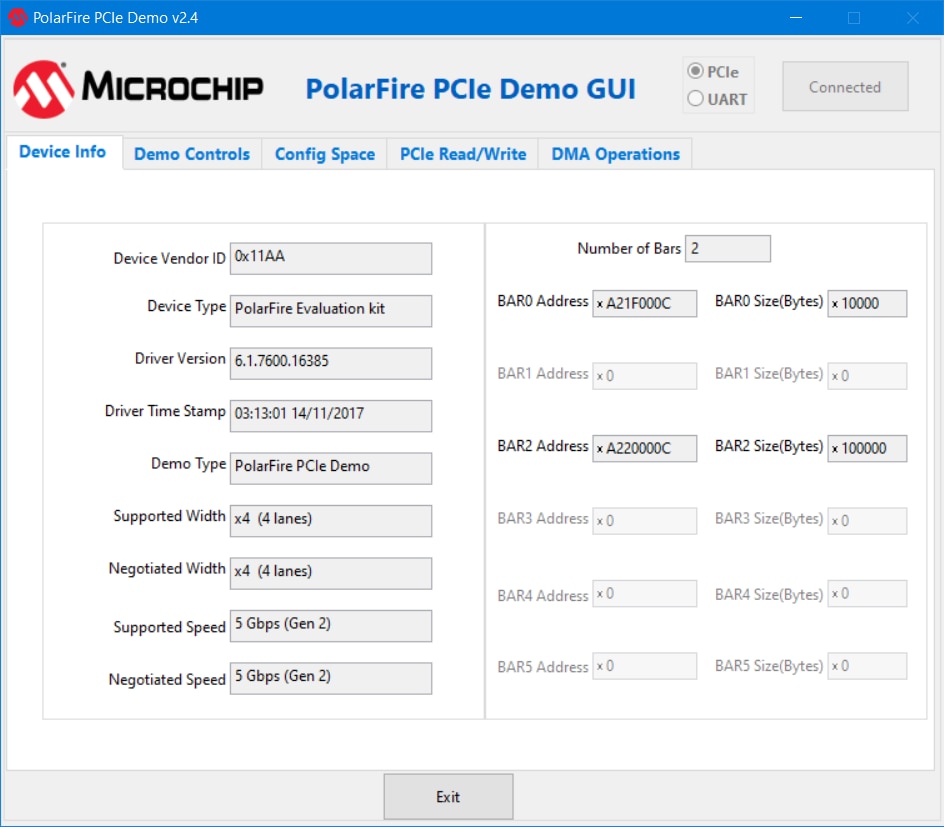944x827 pixels.
Task: Click the BAR4 Address field
Action: pos(644,593)
